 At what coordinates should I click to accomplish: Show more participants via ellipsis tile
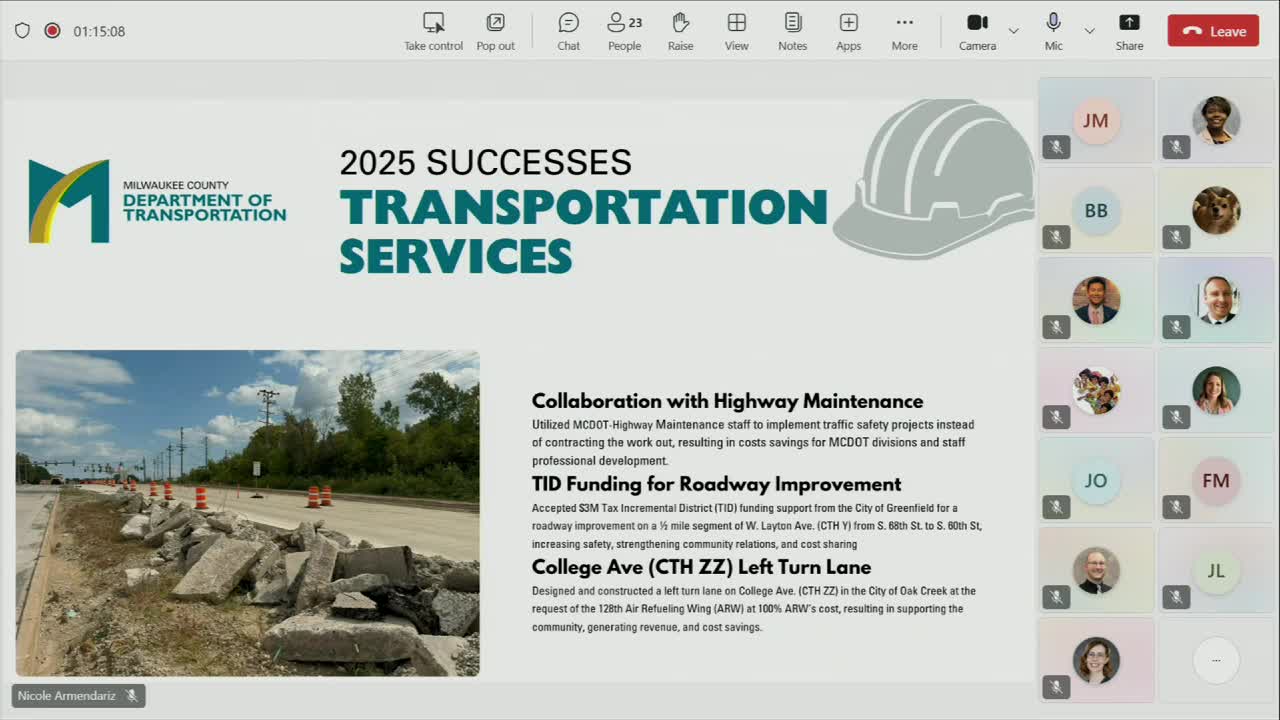1216,660
